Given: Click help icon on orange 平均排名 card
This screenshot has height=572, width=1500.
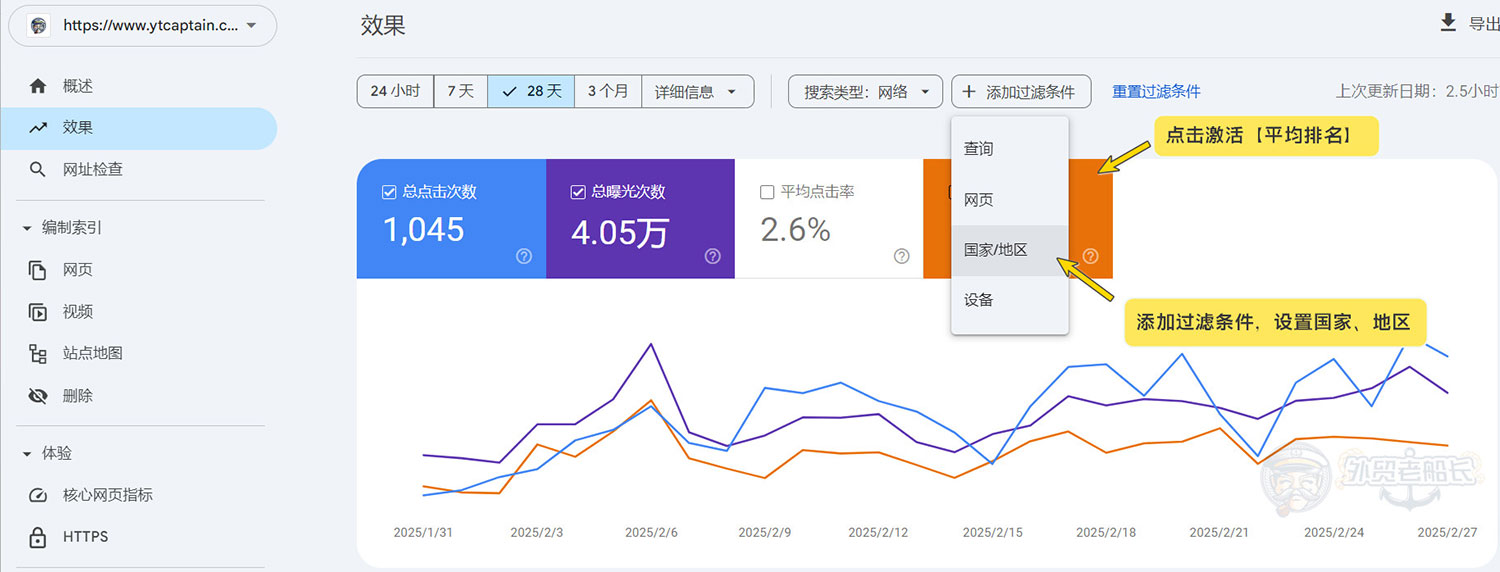Looking at the screenshot, I should pyautogui.click(x=1091, y=256).
